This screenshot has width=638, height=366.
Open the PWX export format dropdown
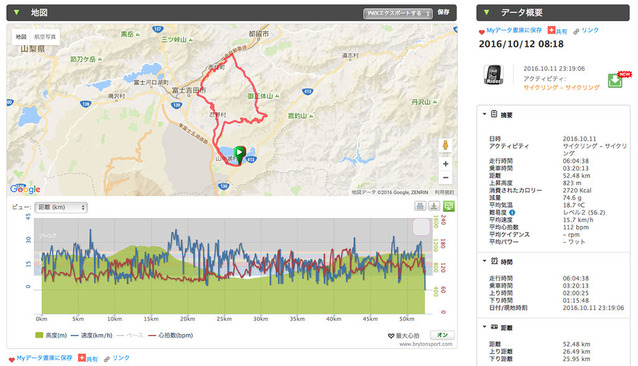398,13
